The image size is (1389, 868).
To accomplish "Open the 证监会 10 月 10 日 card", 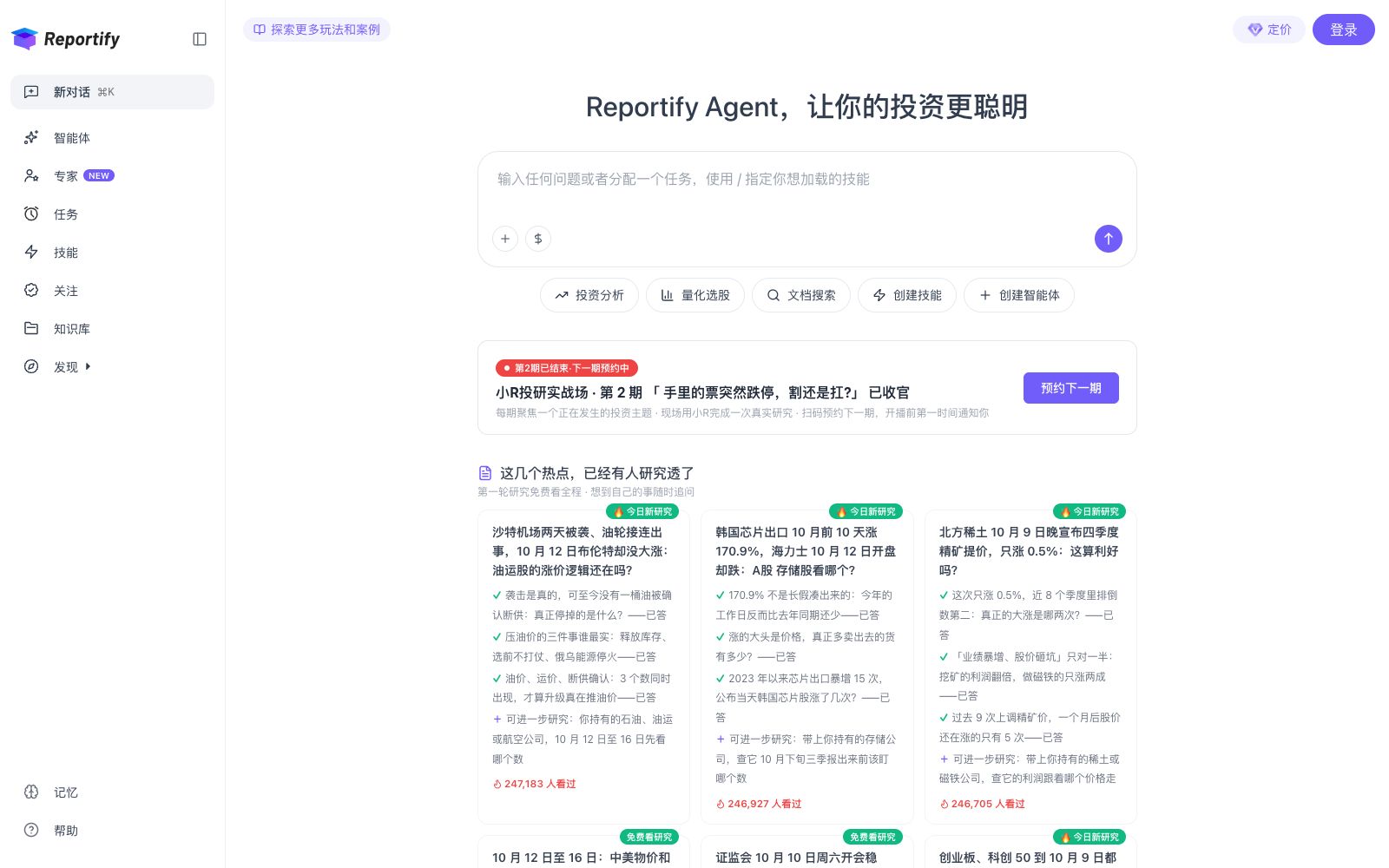I will pyautogui.click(x=807, y=852).
